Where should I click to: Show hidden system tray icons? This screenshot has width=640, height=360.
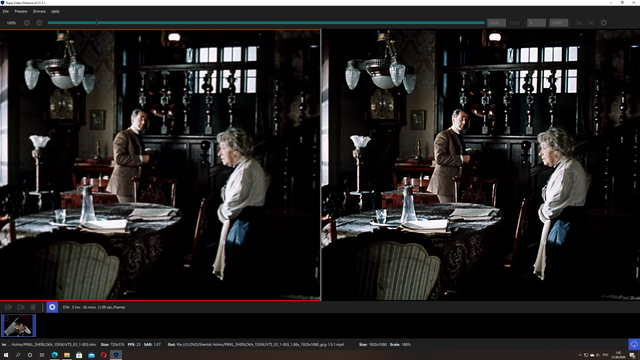click(x=580, y=355)
